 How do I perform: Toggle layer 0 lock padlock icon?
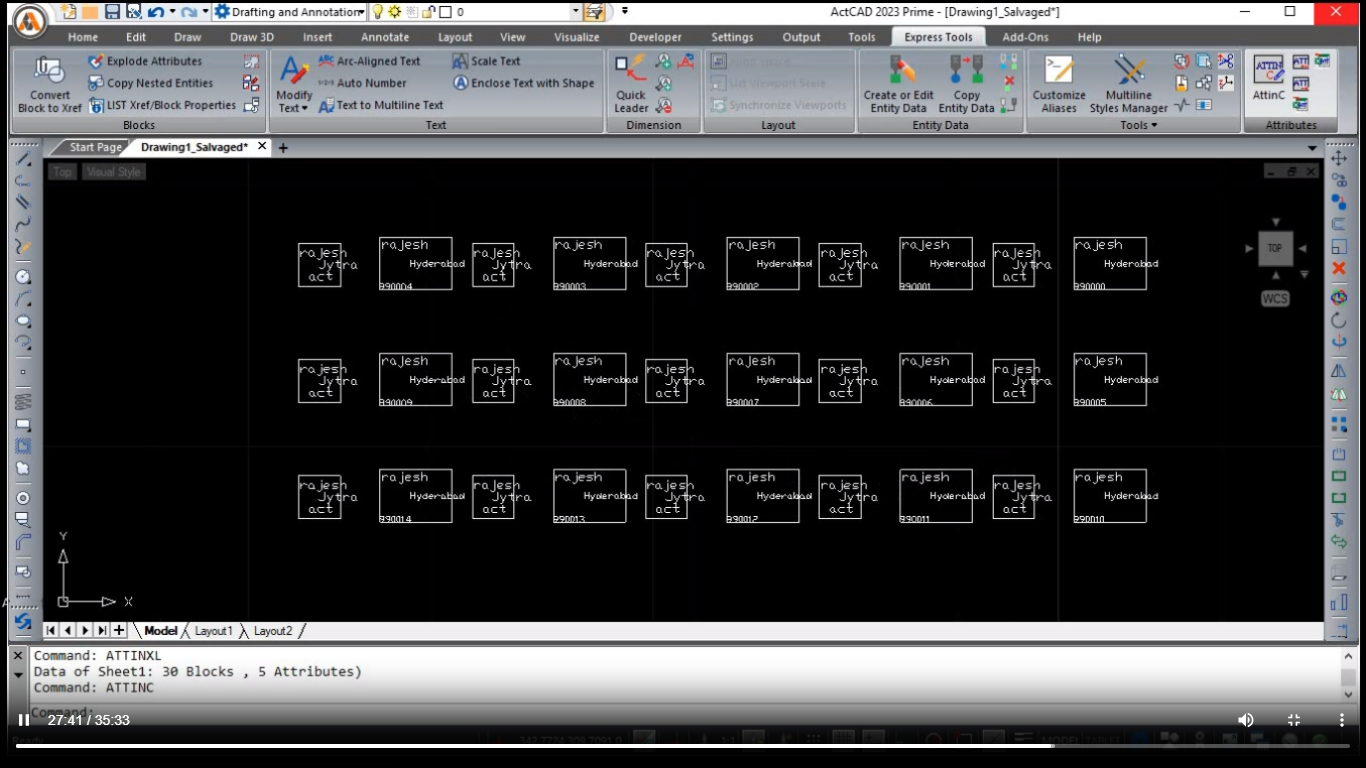(x=428, y=12)
